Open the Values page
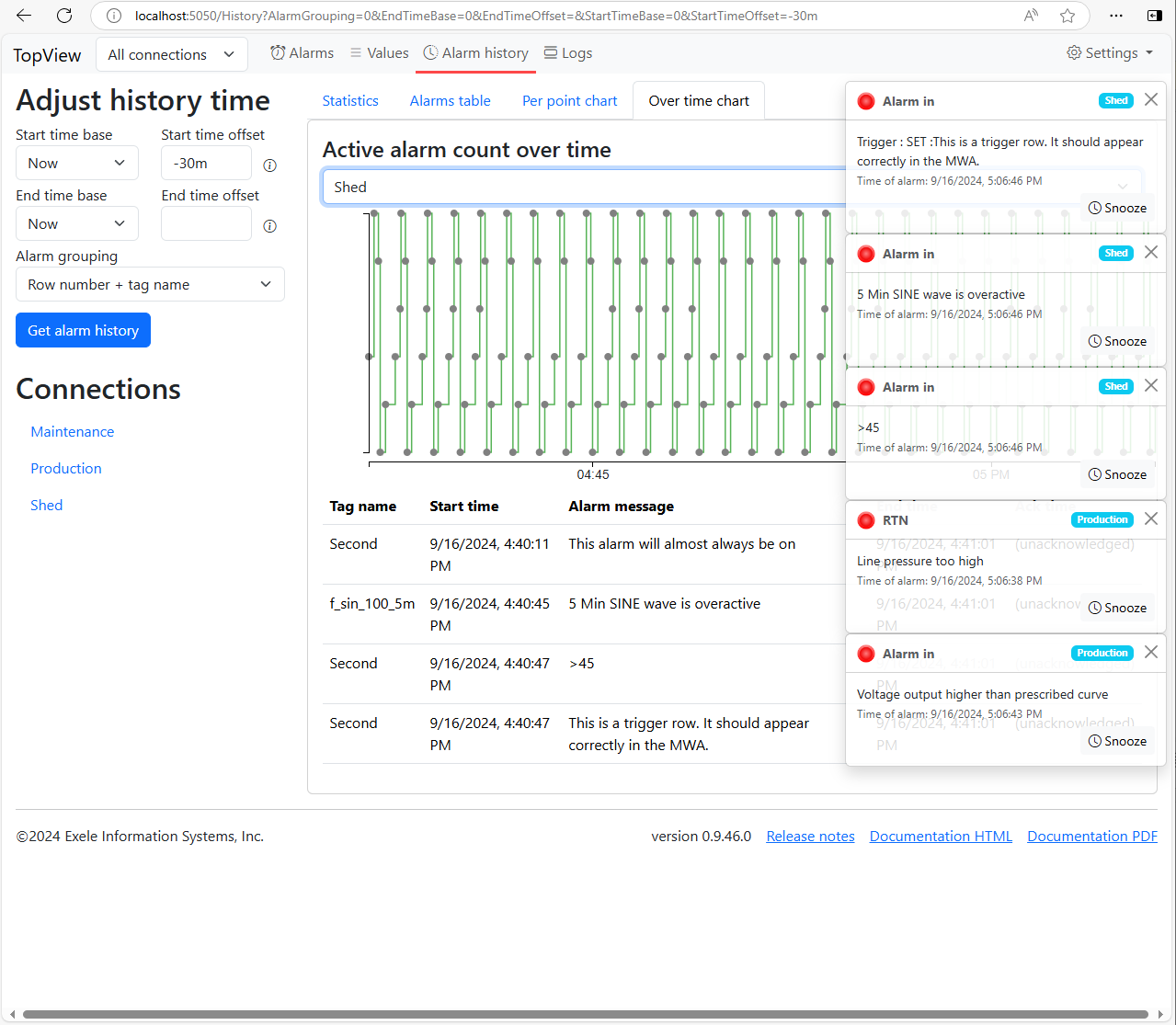 pos(379,53)
